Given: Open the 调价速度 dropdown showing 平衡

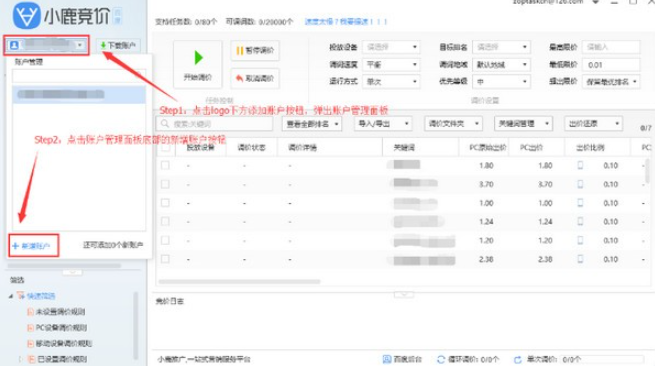Looking at the screenshot, I should point(391,64).
